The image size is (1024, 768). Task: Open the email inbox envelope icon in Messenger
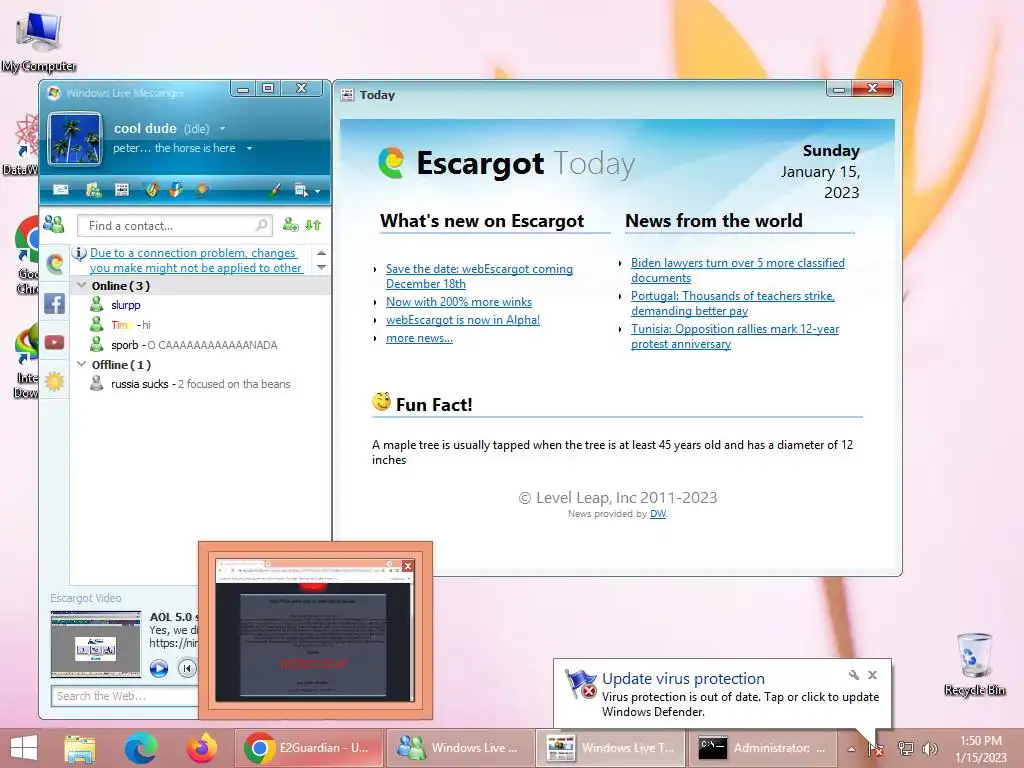(61, 189)
